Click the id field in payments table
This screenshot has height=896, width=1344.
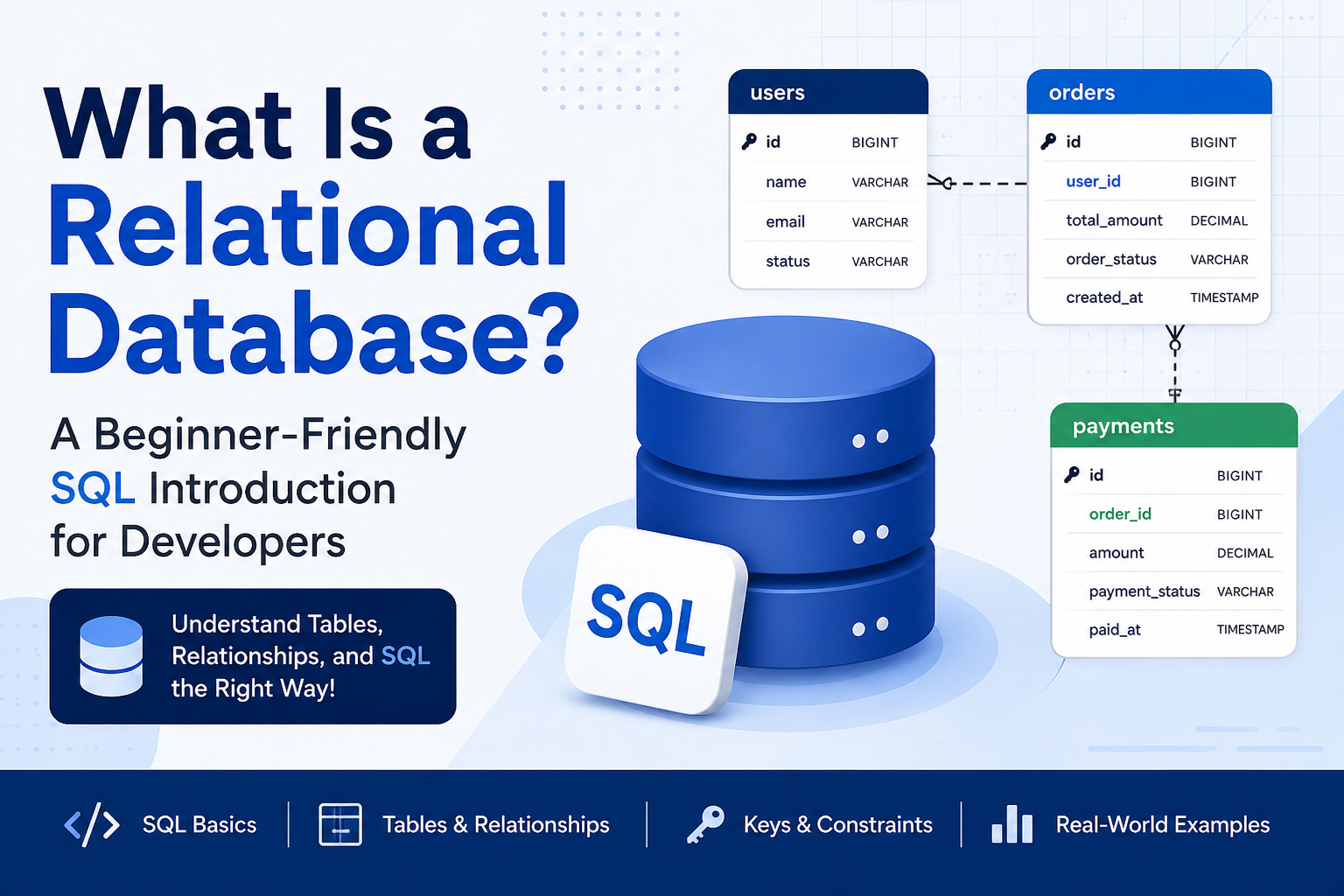point(1096,475)
